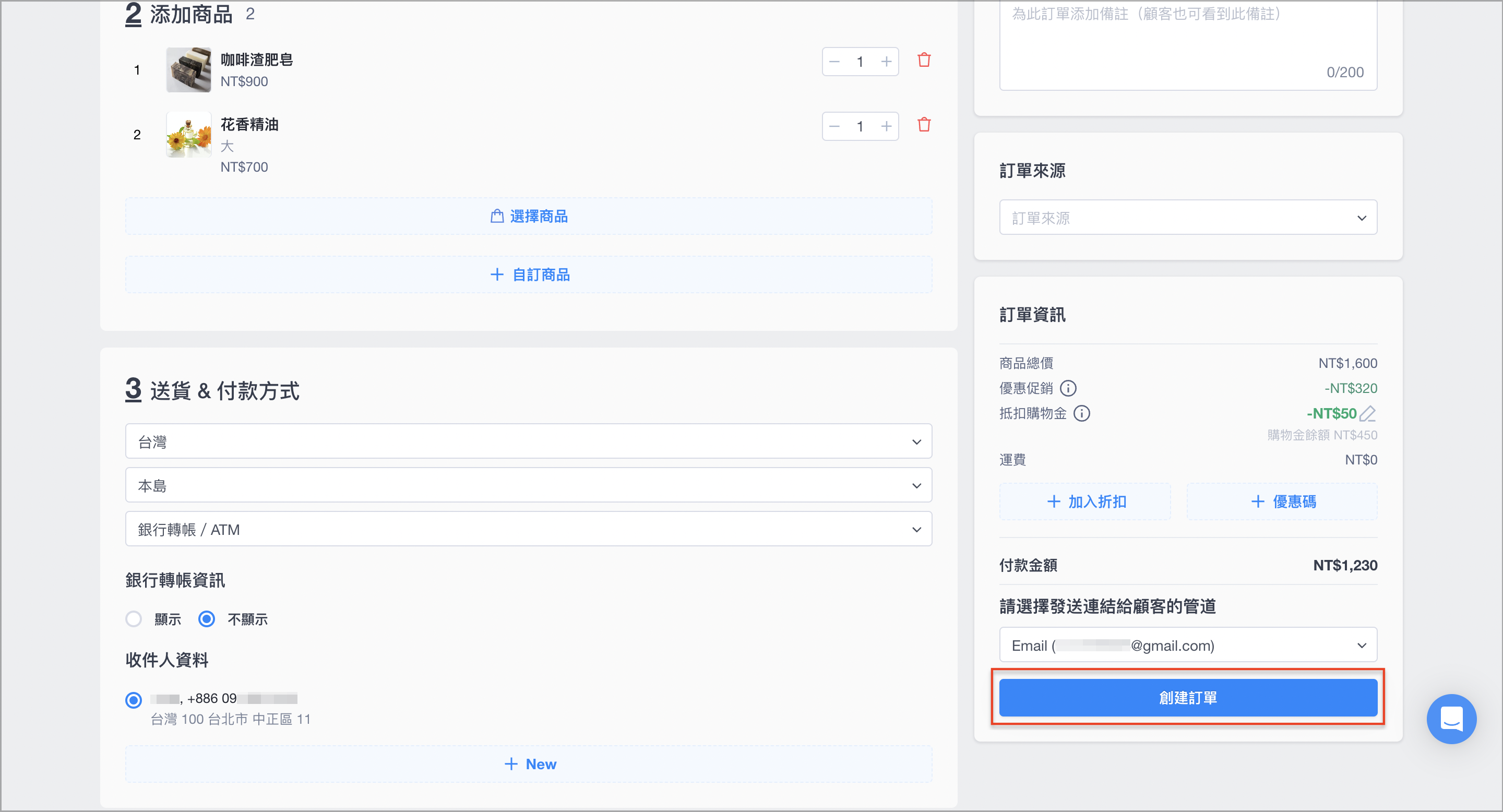Click 優惠碼 to add a coupon code

tap(1282, 501)
